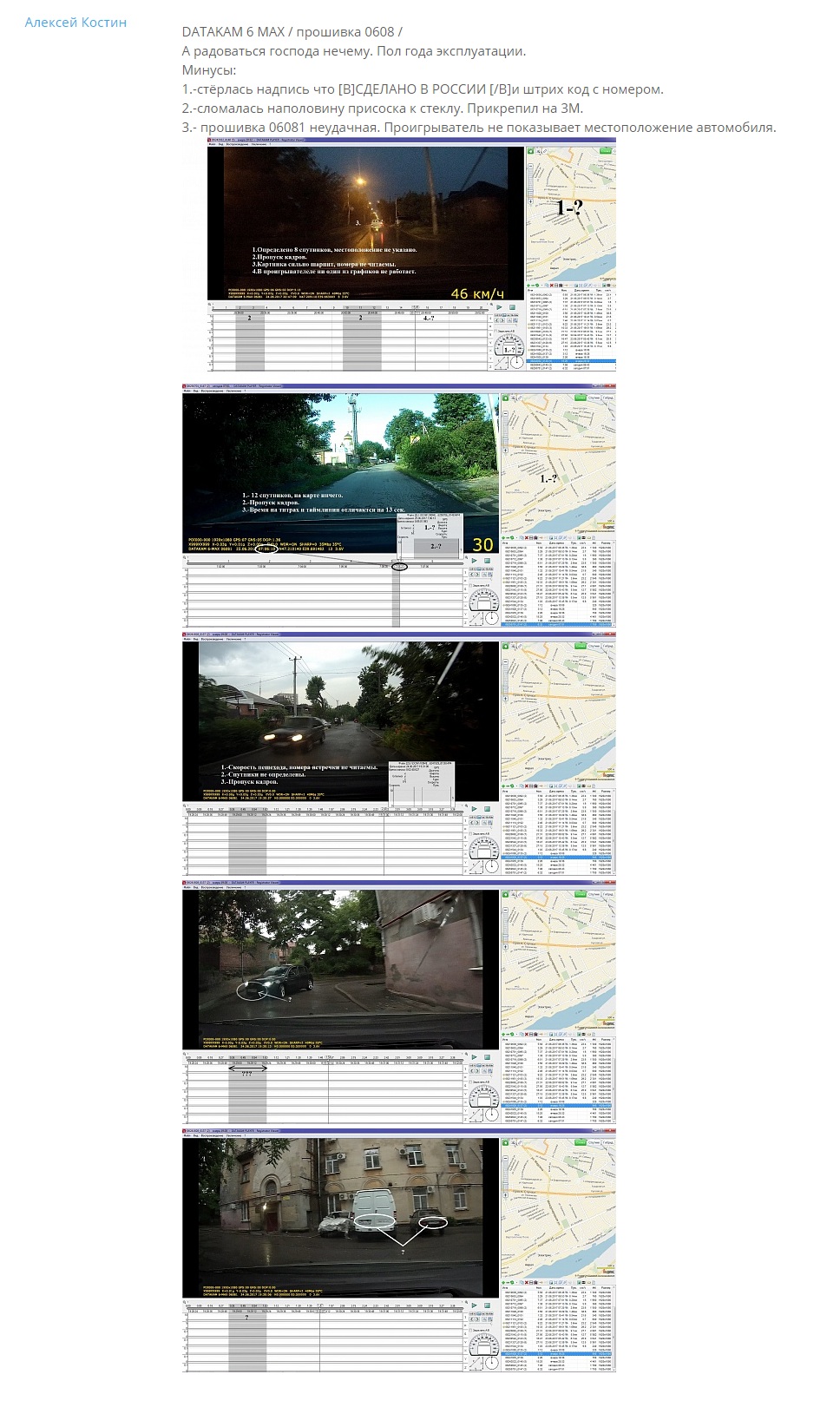Viewport: 840px width, 1427px height.
Task: Click the line 'А радоваться господа нечему'
Action: click(354, 51)
